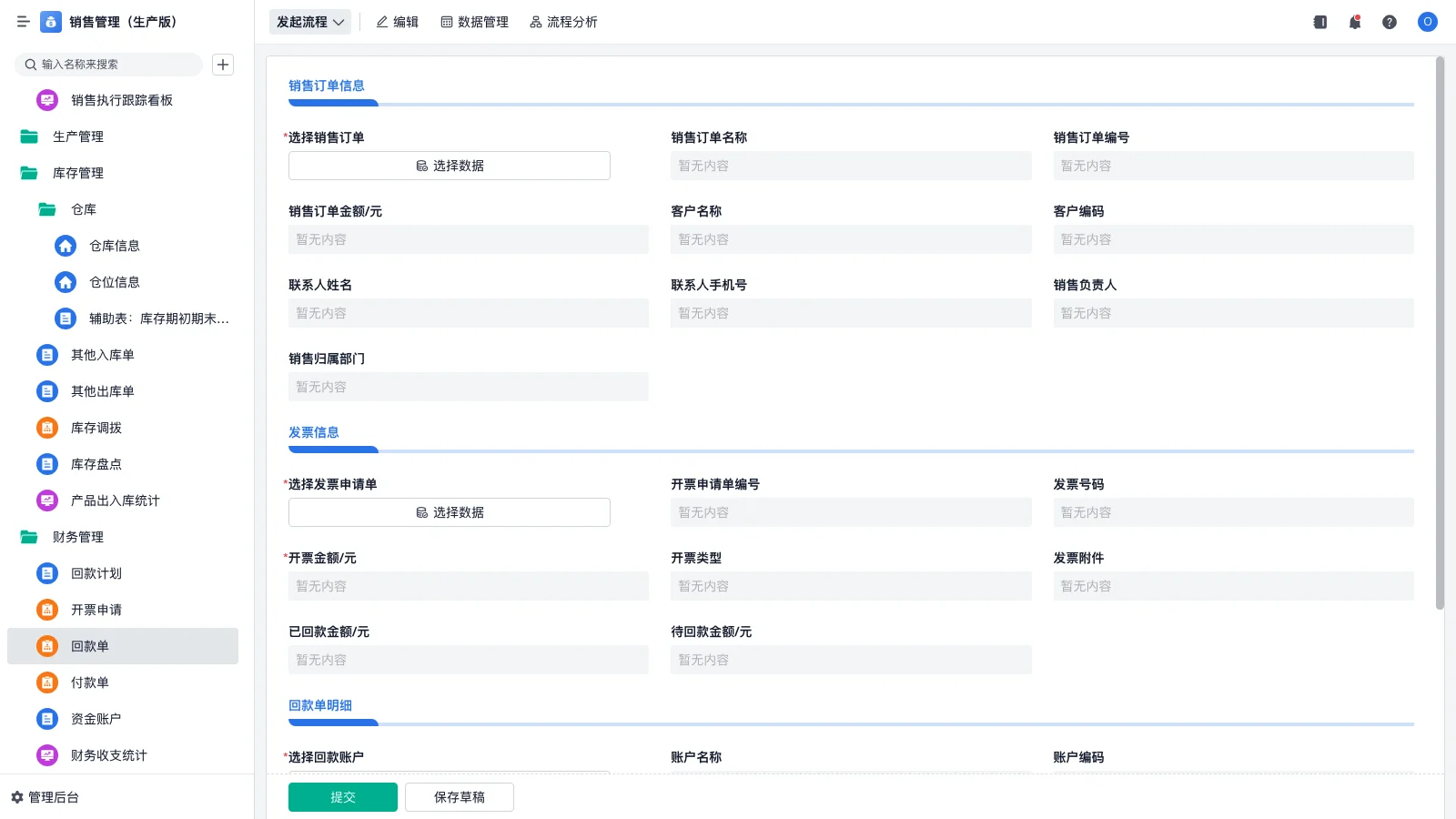Click the 输入名称来搜索 search field
Viewport: 1456px width, 819px height.
[109, 64]
